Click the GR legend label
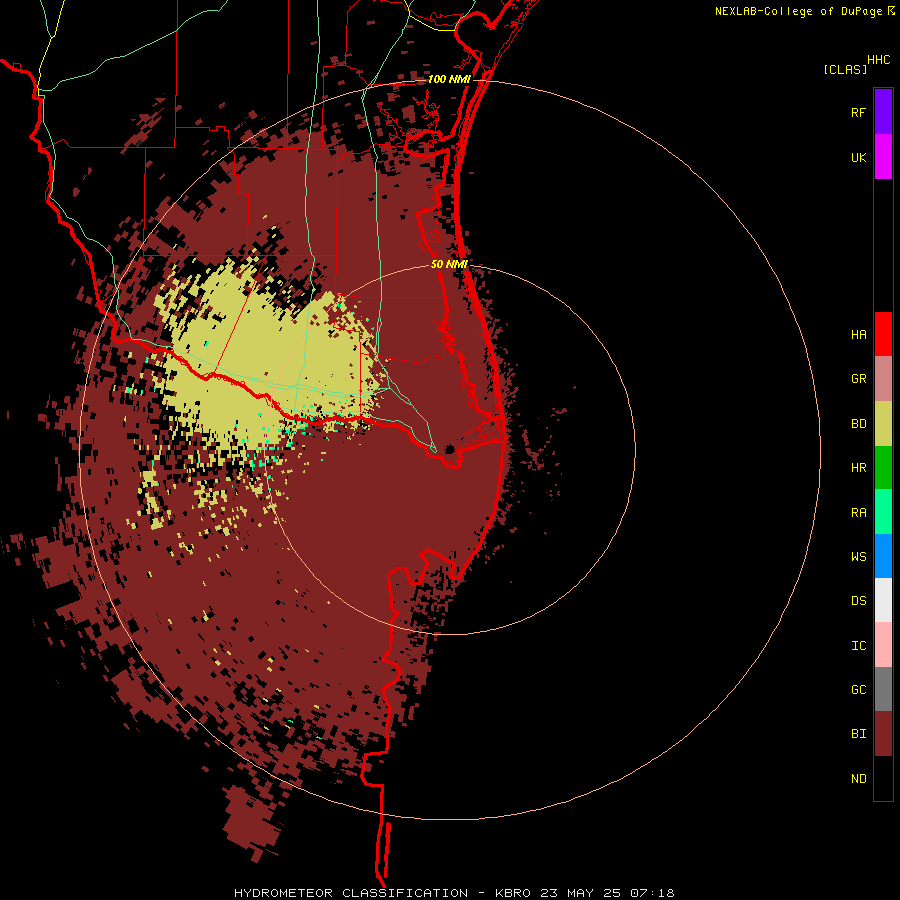 (x=858, y=379)
